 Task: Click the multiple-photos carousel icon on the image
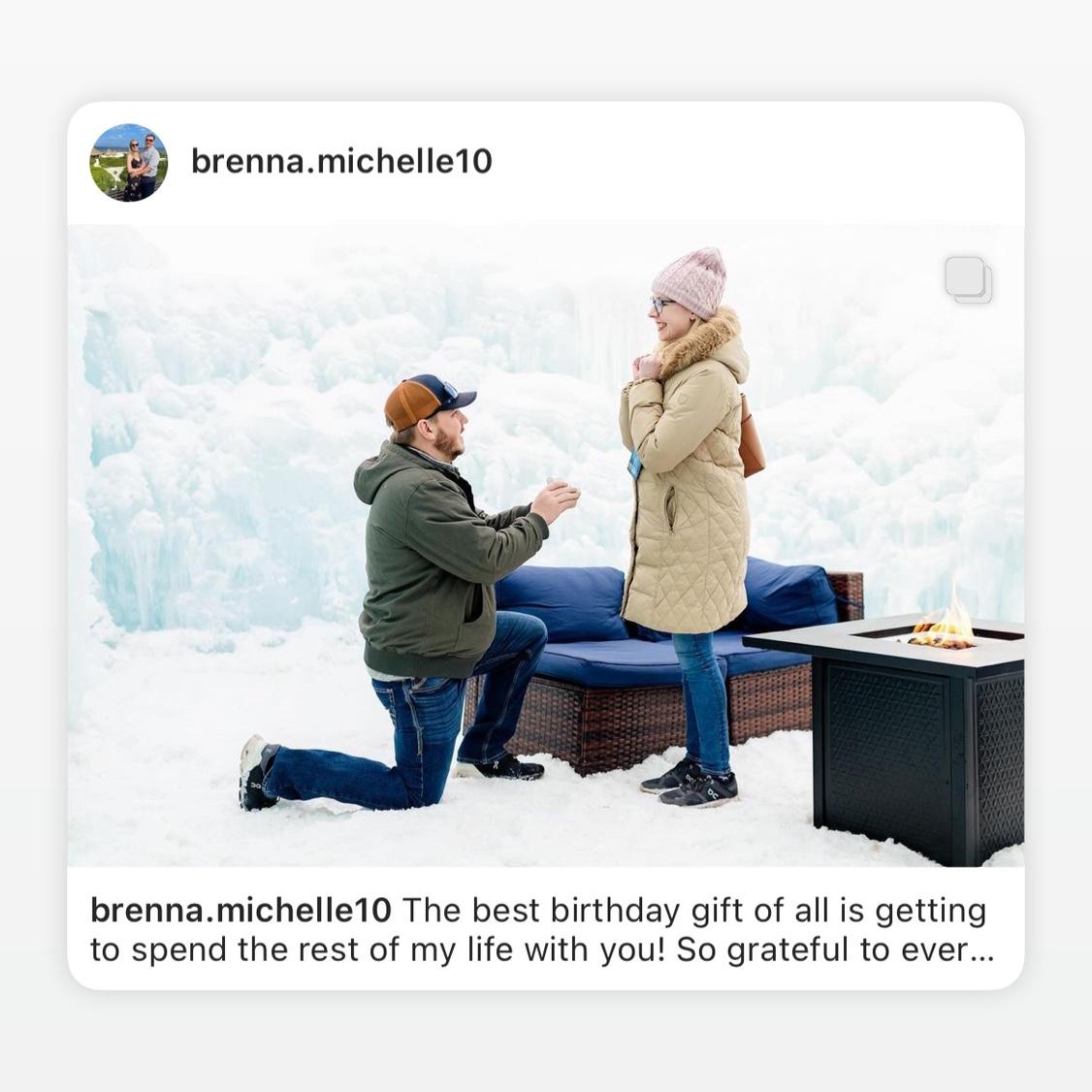pyautogui.click(x=969, y=280)
